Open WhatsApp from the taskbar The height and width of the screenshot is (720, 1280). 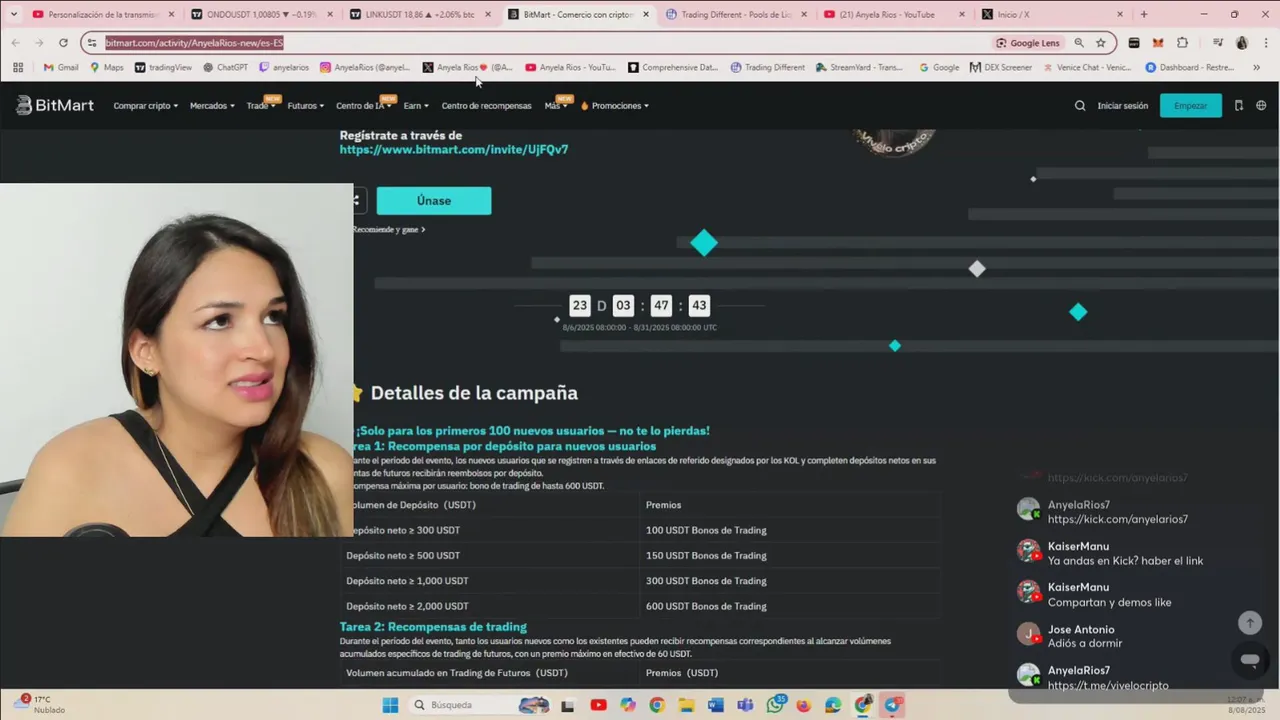pyautogui.click(x=775, y=705)
